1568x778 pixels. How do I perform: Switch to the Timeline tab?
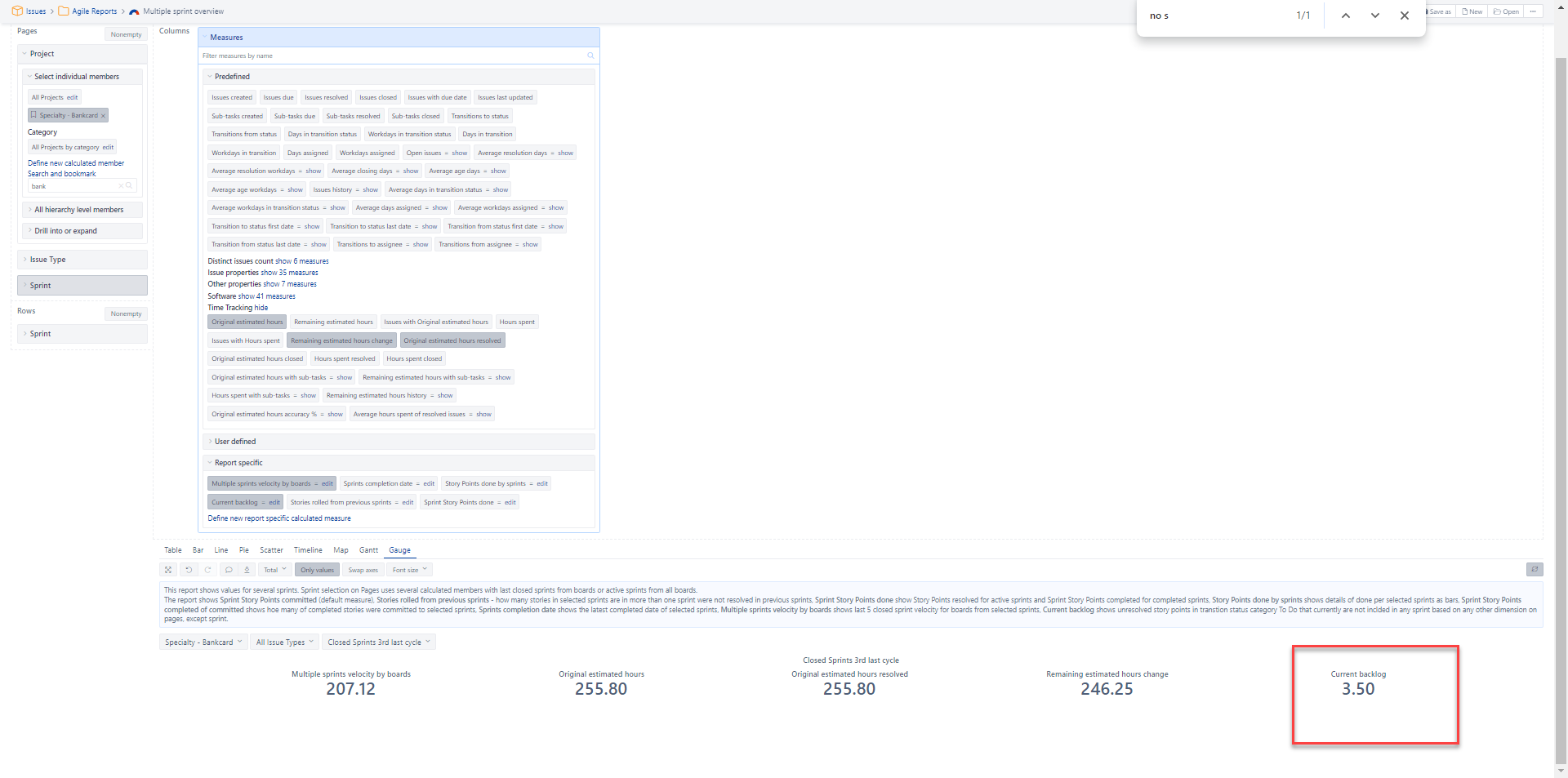point(308,550)
